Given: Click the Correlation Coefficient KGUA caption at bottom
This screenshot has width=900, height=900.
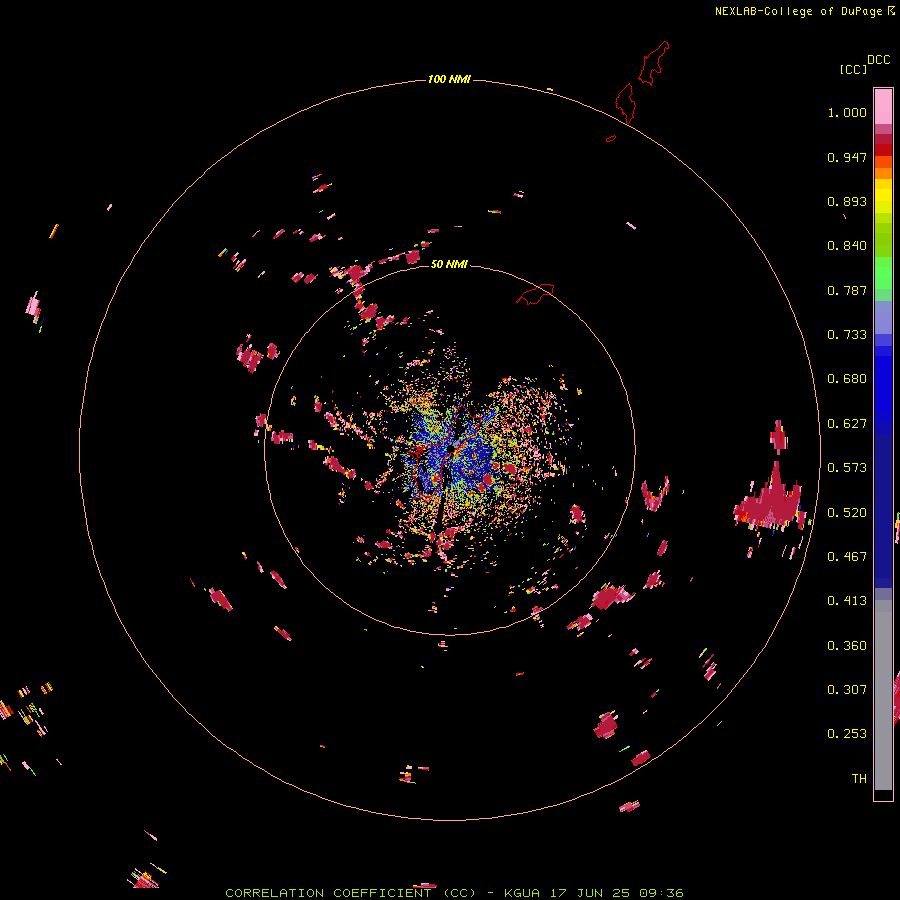Looking at the screenshot, I should (x=454, y=893).
